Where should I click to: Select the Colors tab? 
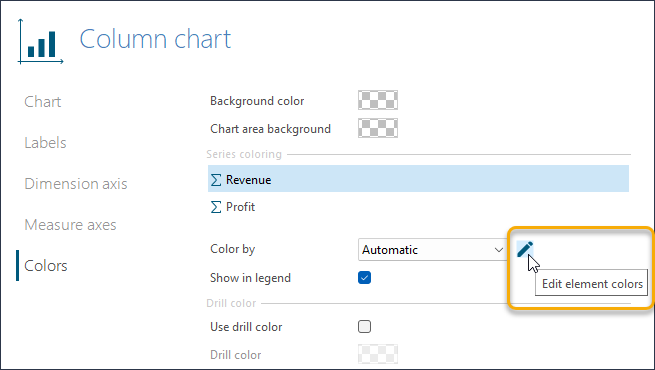pos(46,266)
